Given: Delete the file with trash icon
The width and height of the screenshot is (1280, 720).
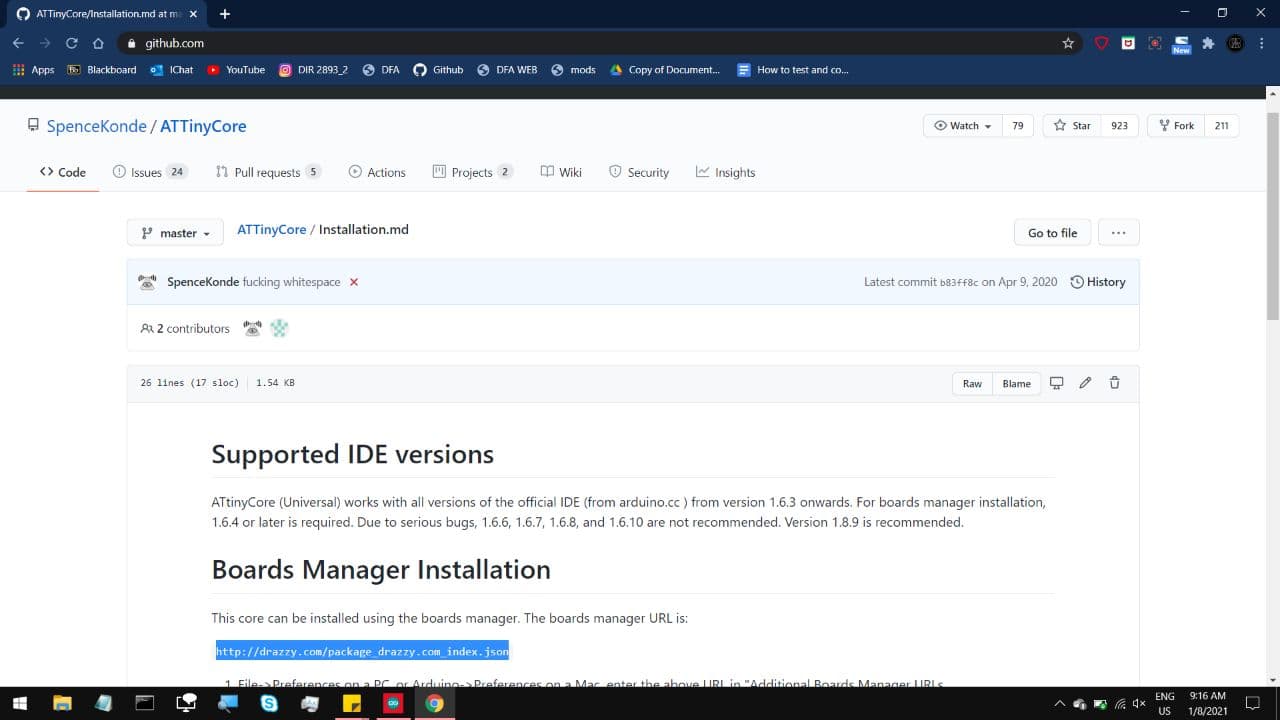Looking at the screenshot, I should click(x=1114, y=383).
